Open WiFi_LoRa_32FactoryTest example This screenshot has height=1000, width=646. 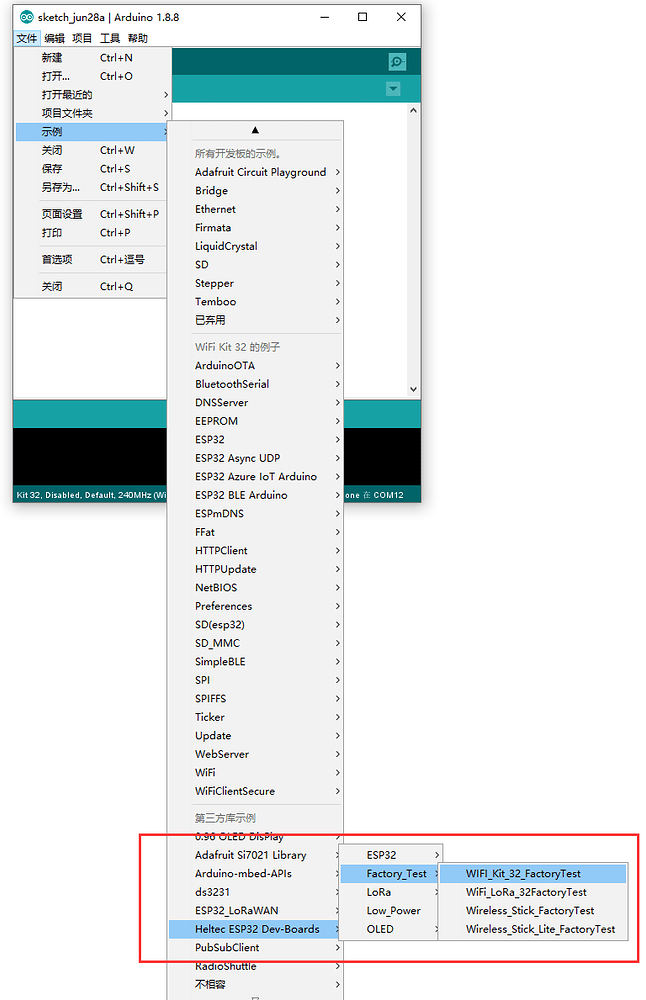pyautogui.click(x=526, y=892)
